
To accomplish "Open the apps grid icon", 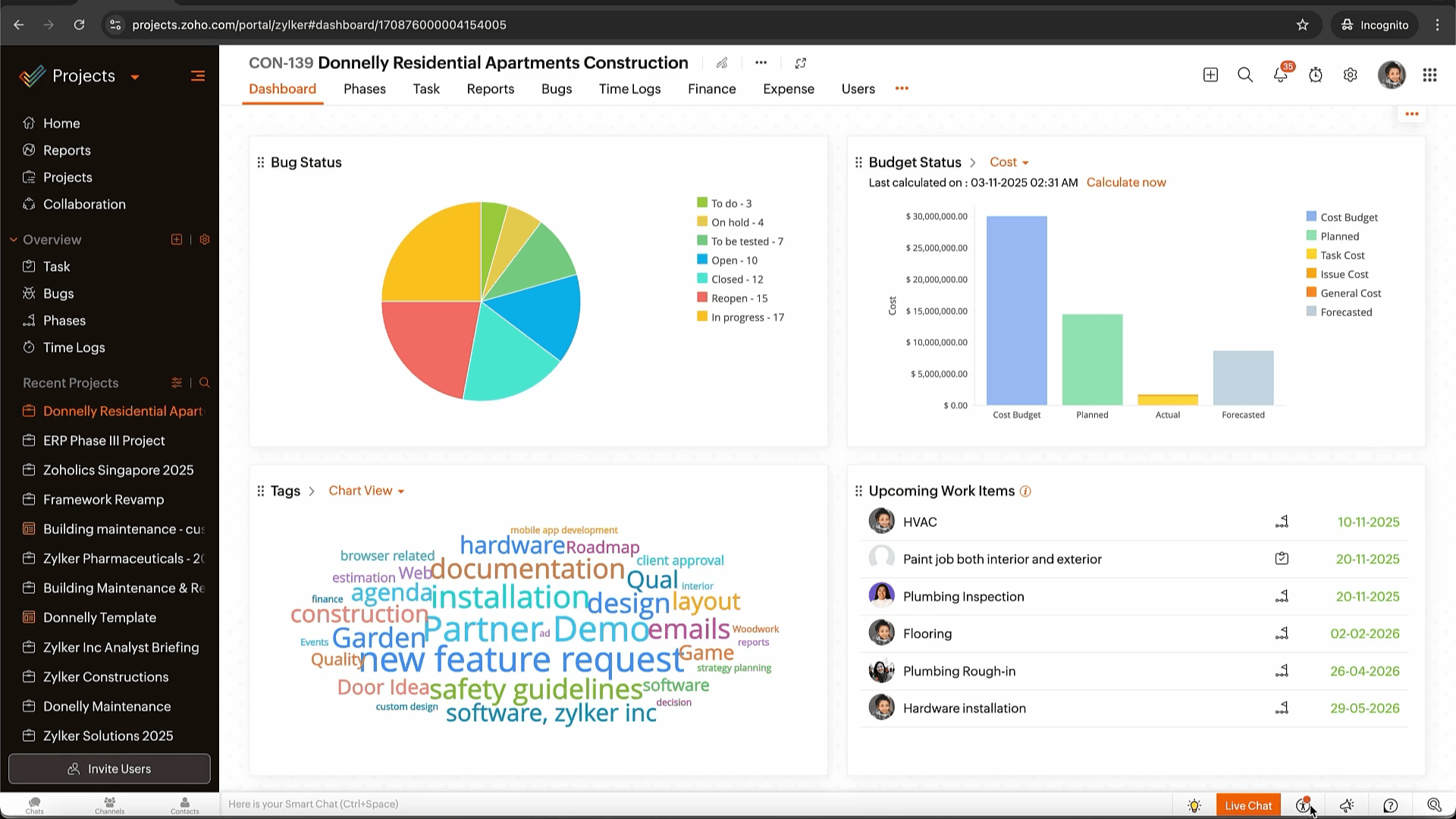I will coord(1429,75).
